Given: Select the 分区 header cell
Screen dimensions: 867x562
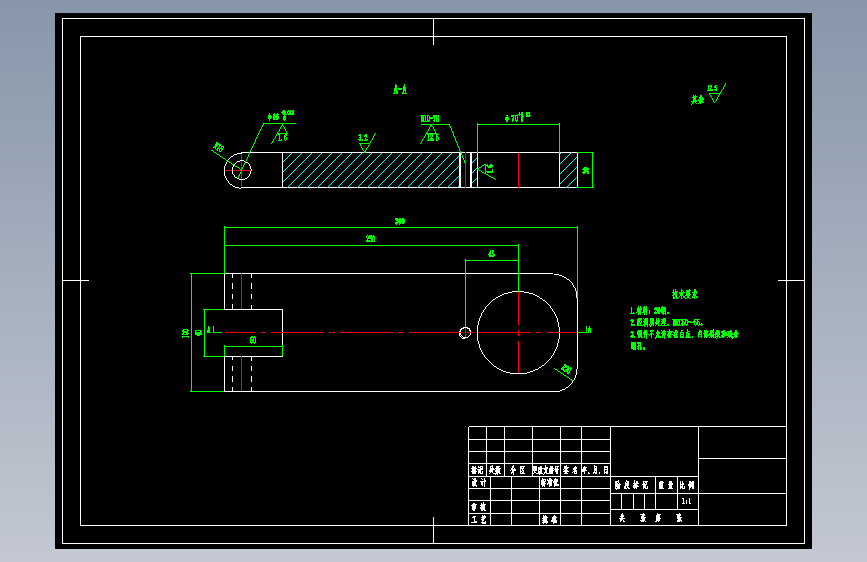Looking at the screenshot, I should coord(518,470).
